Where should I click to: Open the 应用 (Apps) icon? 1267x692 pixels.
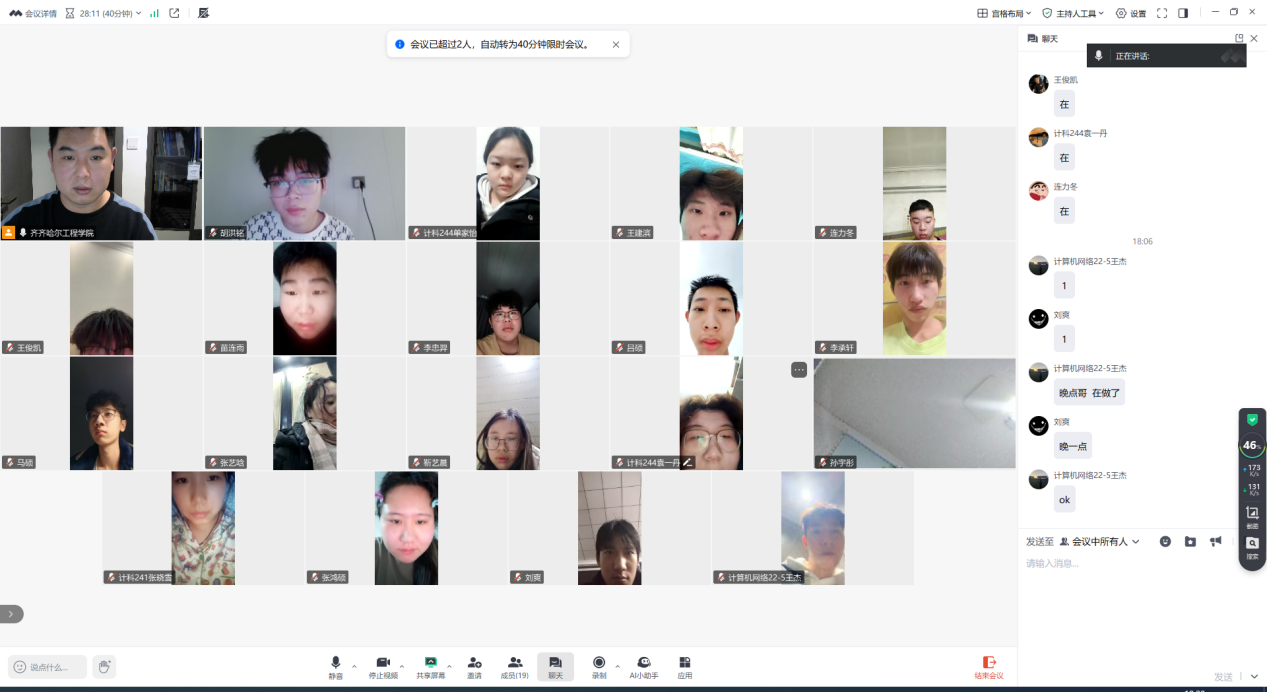click(685, 667)
